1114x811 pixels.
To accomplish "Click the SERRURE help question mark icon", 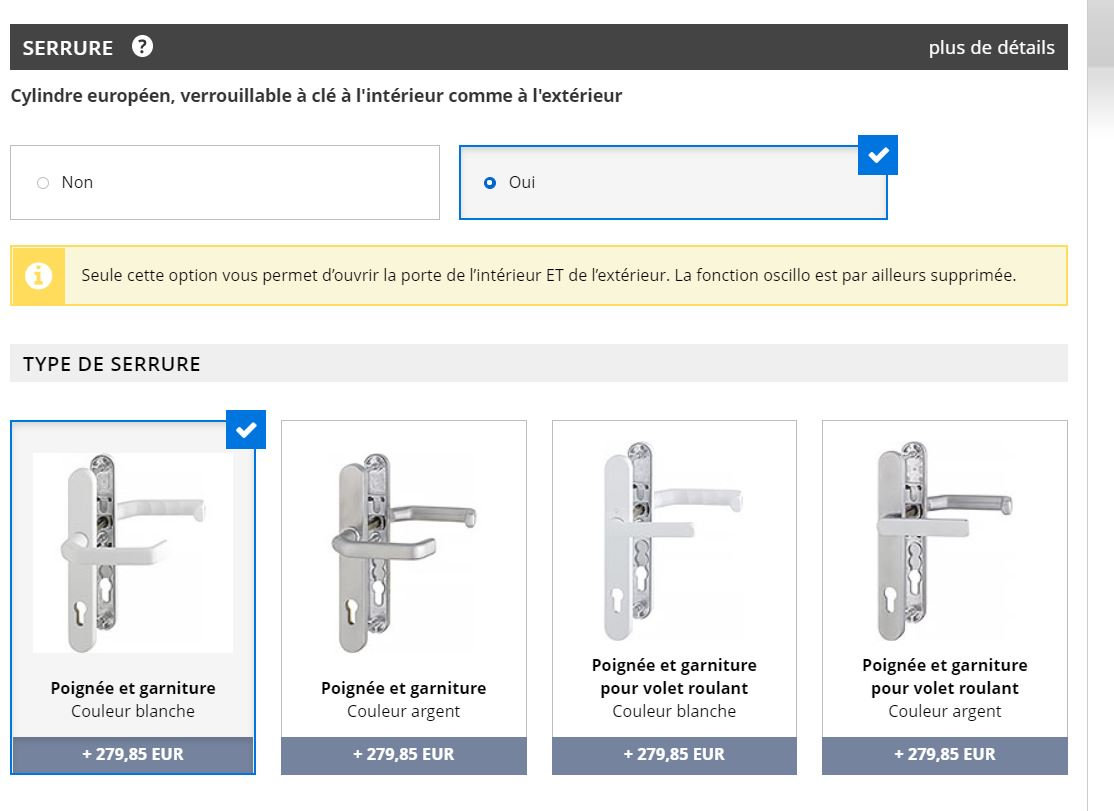I will pyautogui.click(x=142, y=46).
